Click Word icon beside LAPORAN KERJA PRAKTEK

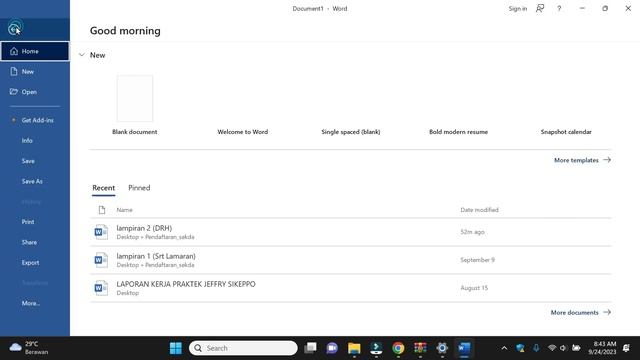coord(101,288)
